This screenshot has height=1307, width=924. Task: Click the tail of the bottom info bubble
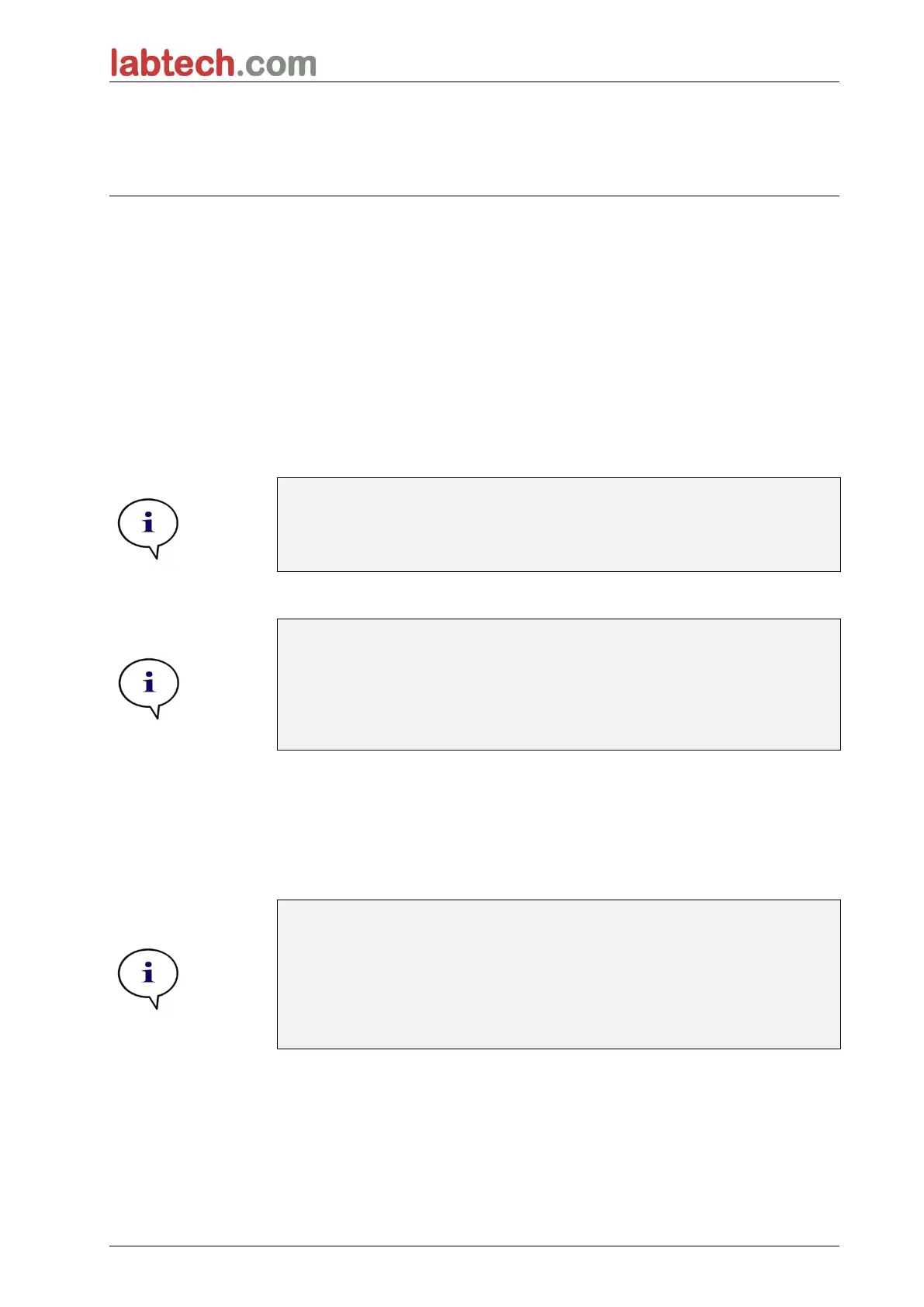155,1002
